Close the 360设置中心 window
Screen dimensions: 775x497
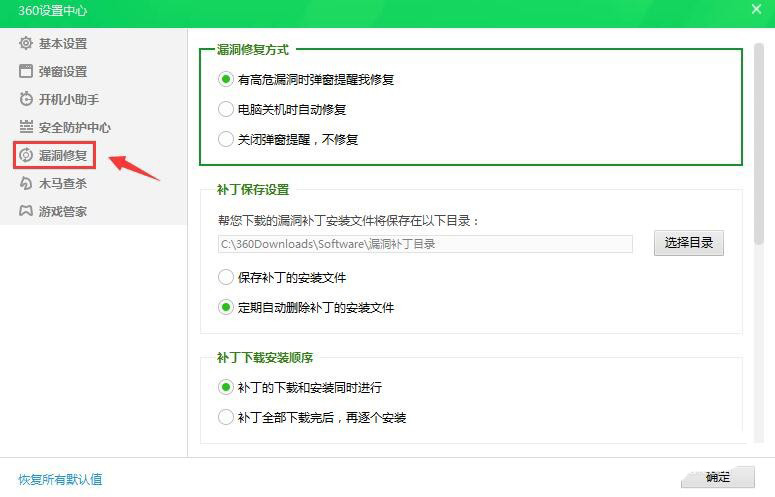pos(756,9)
